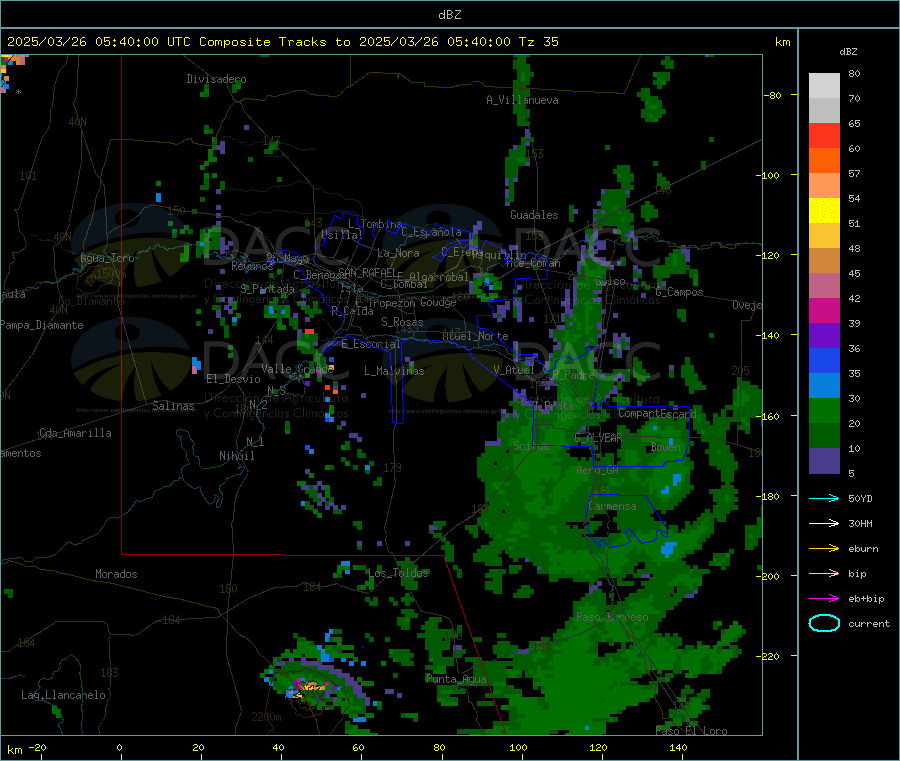The height and width of the screenshot is (761, 900).
Task: Click the high-reflectivity storm core near 2200m
Action: (x=309, y=686)
